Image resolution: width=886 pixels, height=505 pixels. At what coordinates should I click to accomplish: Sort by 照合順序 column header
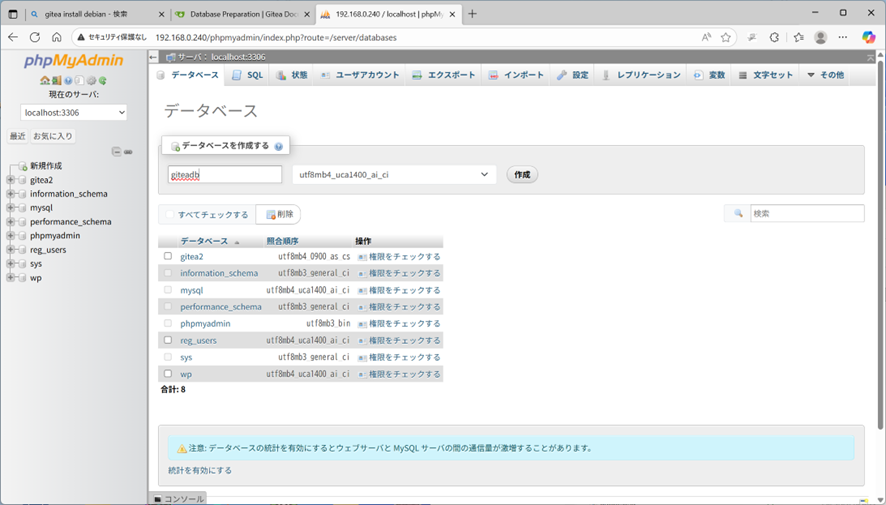click(x=283, y=241)
